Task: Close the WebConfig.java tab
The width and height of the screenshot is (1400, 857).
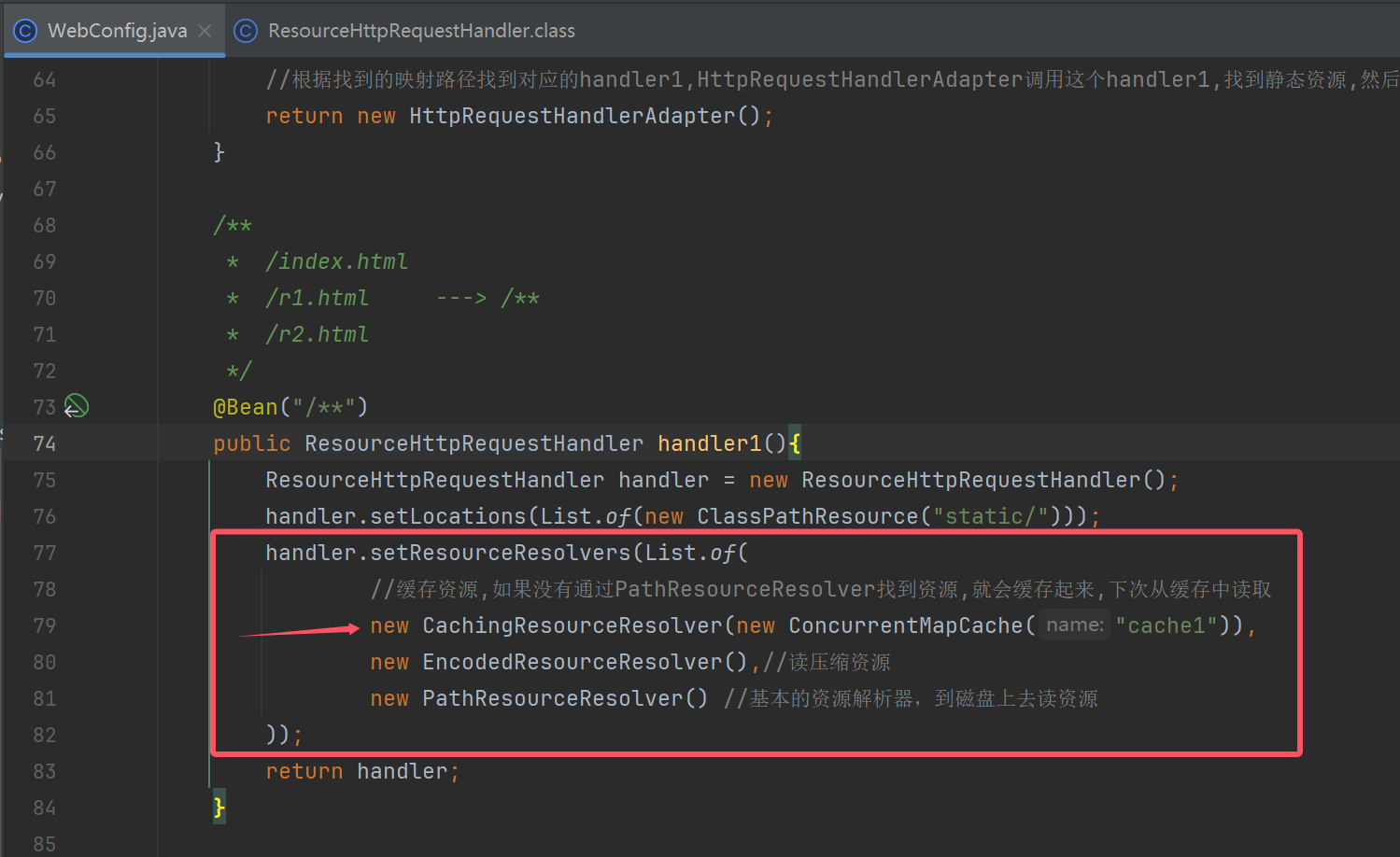Action: 205,31
